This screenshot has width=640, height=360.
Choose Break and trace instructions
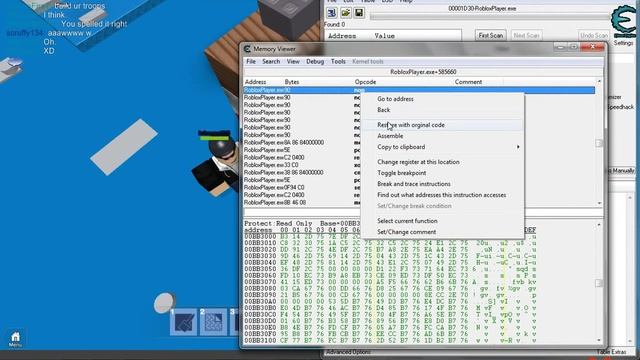(414, 184)
